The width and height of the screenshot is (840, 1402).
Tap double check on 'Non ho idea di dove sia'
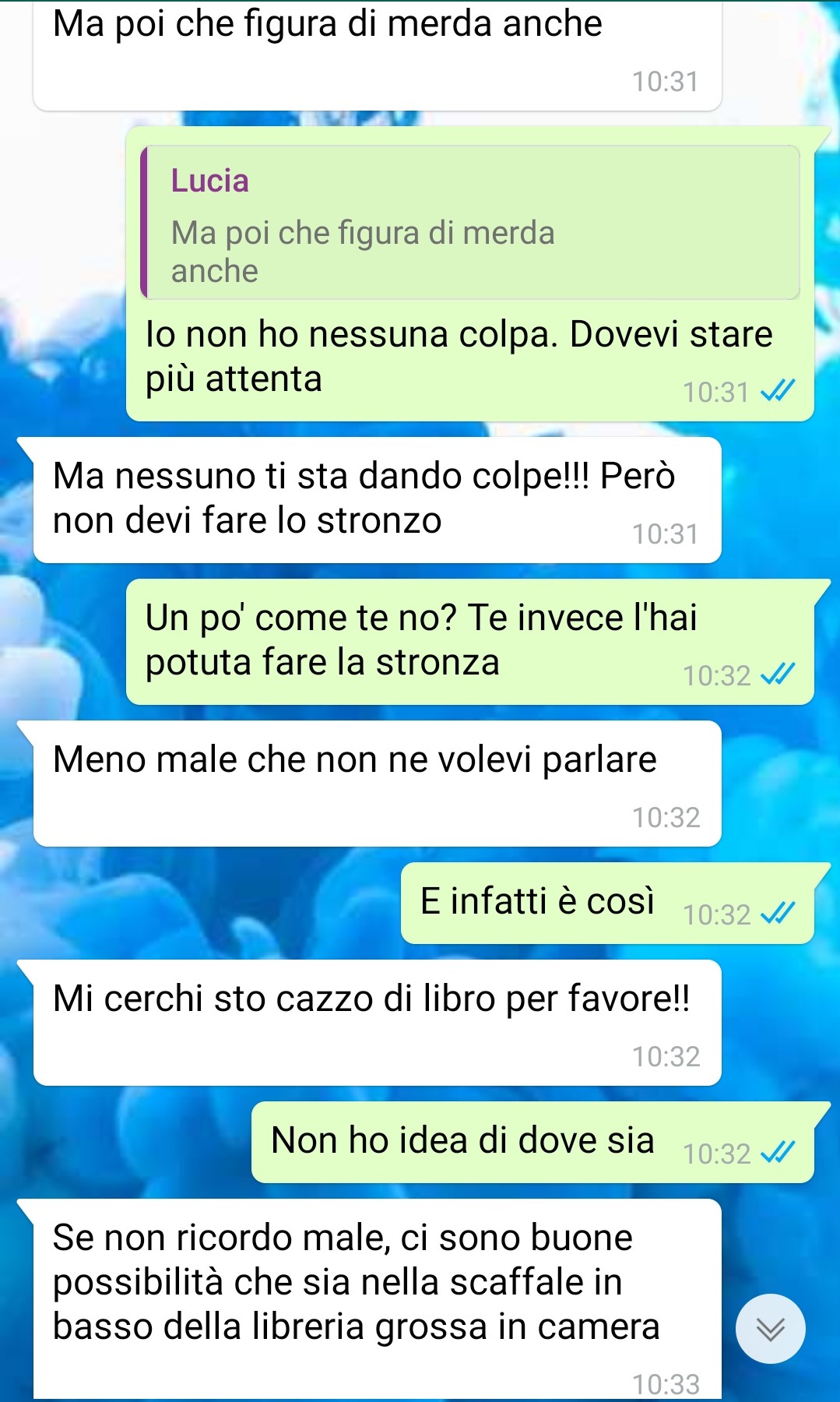point(777,1152)
